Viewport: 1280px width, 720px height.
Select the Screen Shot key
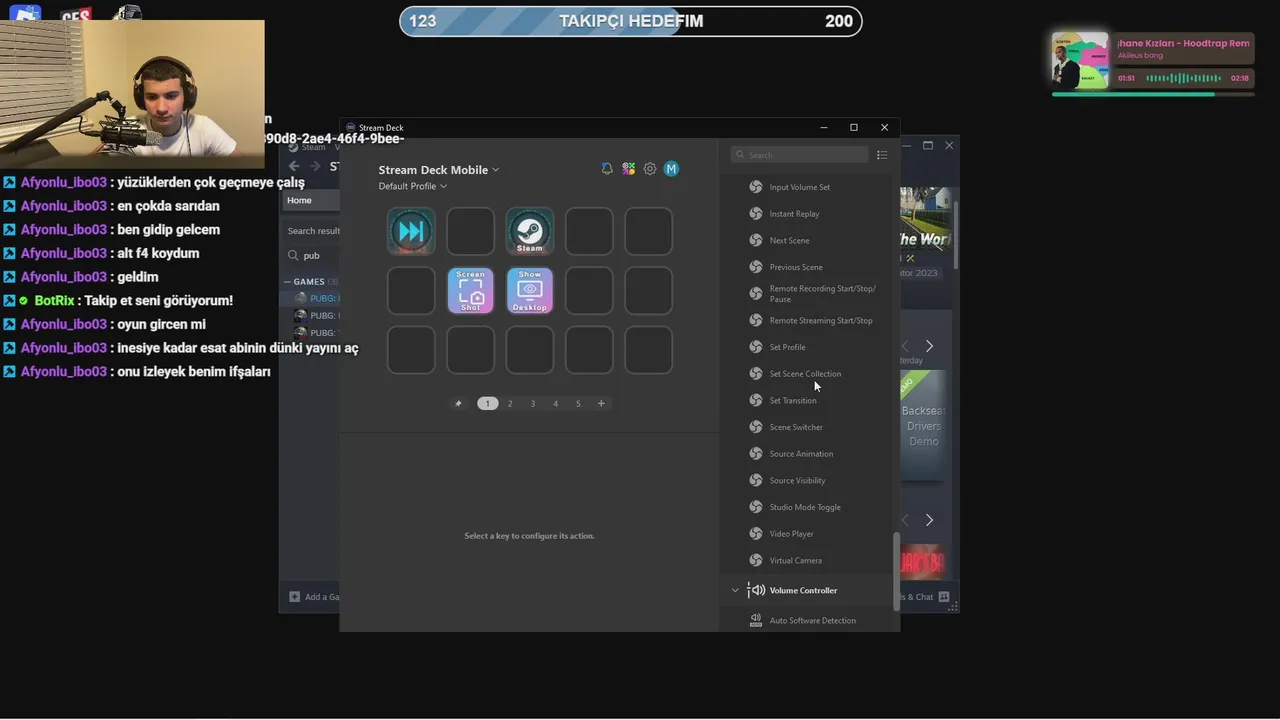pos(470,290)
